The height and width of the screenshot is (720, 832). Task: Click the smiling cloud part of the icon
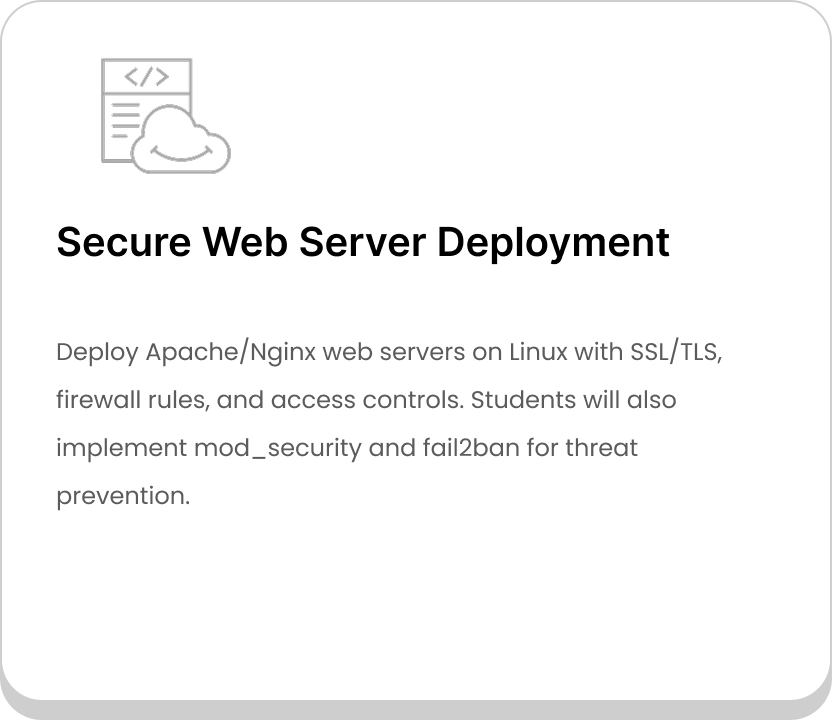coord(181,139)
